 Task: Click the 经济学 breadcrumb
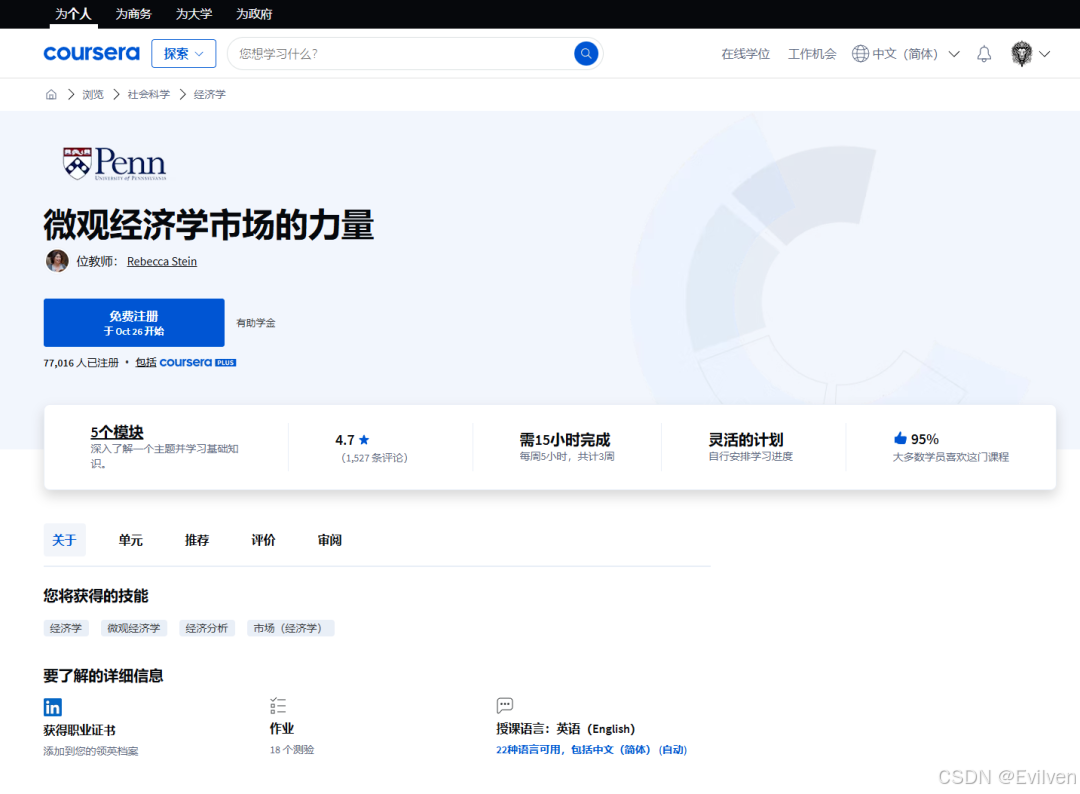(x=209, y=94)
